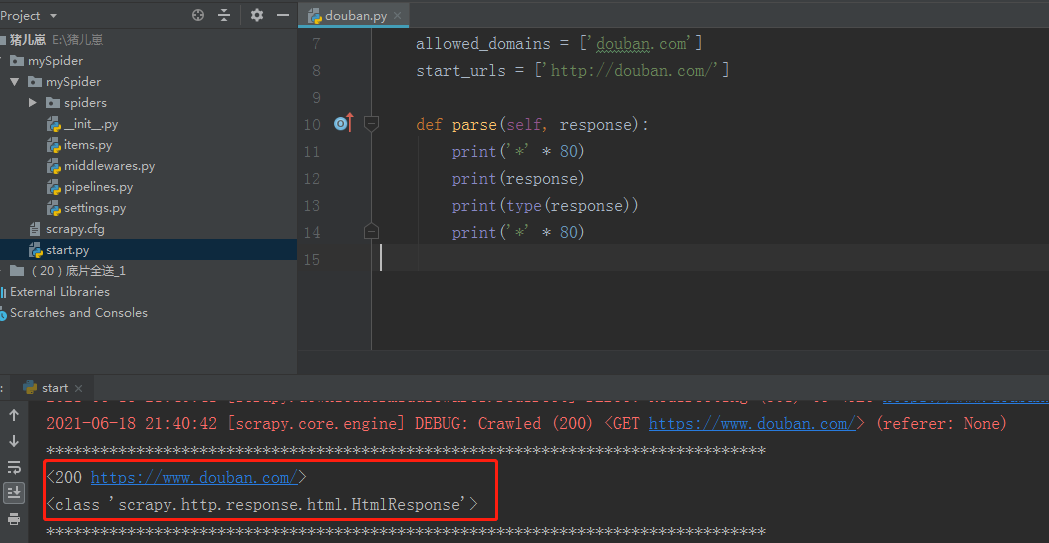Open the <200 https://www.douban.com/ response link
This screenshot has width=1049, height=543.
point(194,477)
